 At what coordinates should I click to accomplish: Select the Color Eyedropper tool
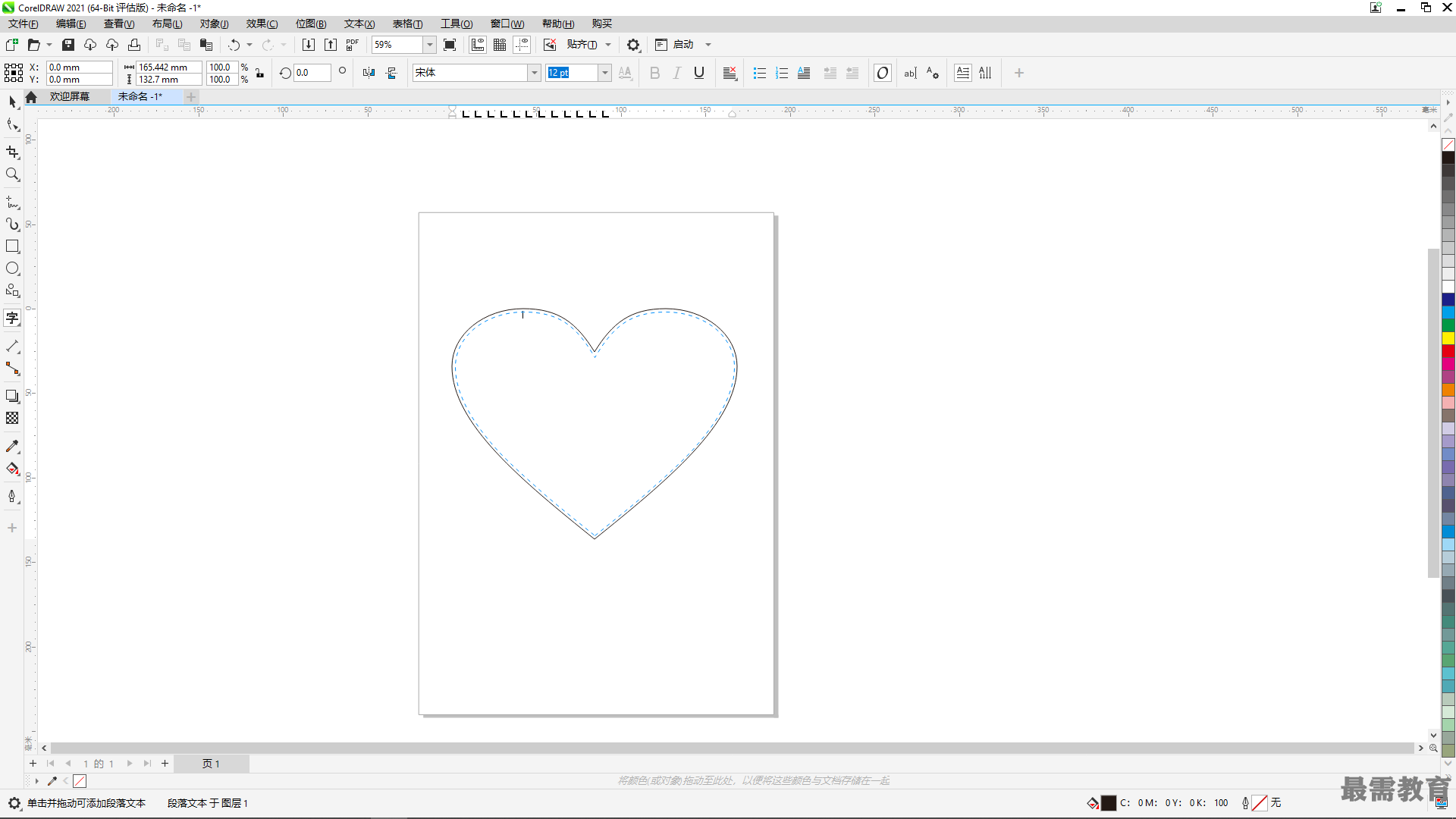pos(12,447)
